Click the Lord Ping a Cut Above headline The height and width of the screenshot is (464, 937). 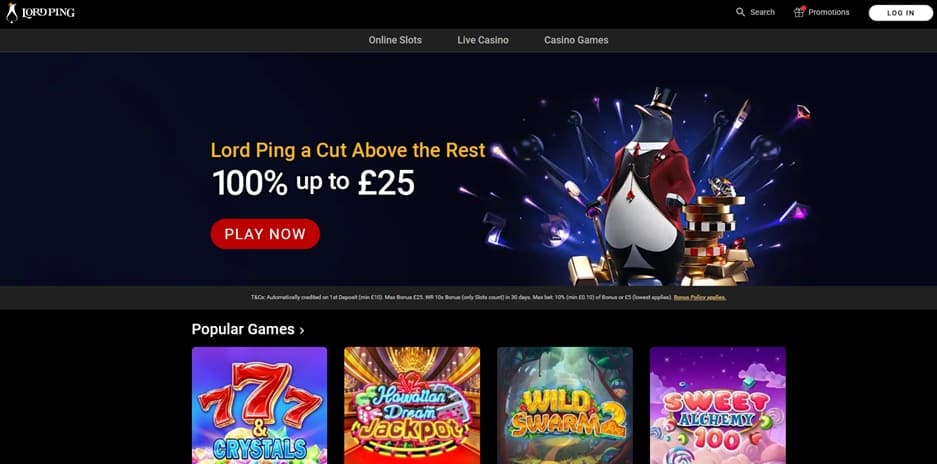click(x=348, y=150)
